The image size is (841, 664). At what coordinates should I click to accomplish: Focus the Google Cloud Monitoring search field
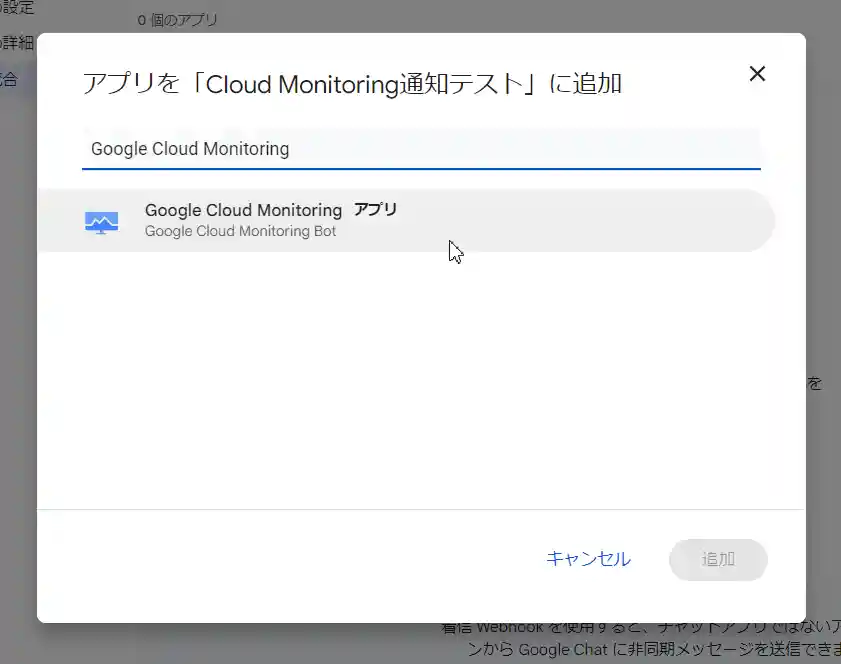421,149
